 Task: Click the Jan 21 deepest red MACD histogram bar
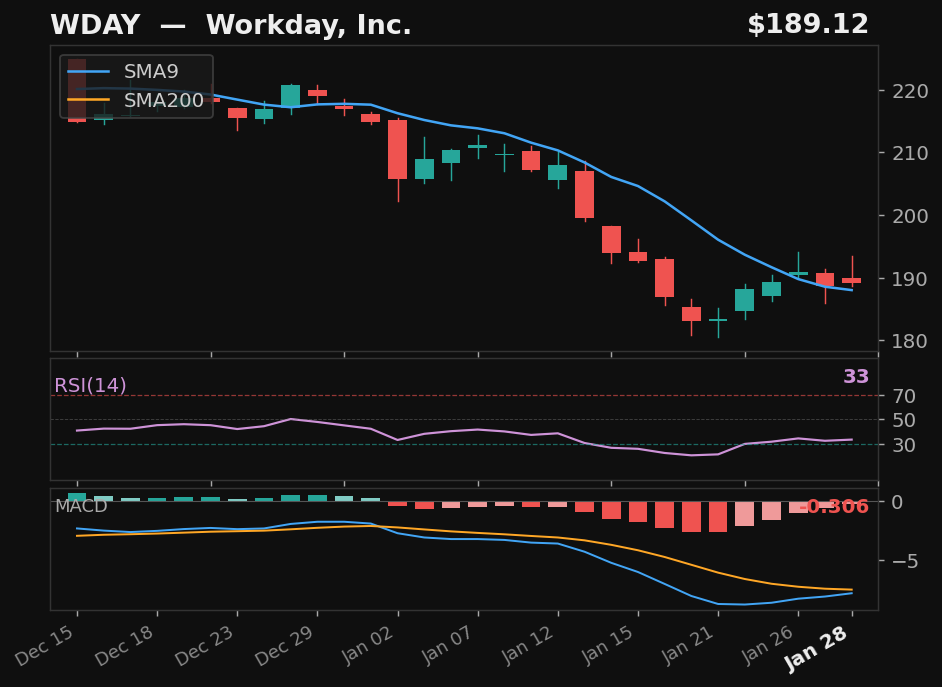(718, 517)
